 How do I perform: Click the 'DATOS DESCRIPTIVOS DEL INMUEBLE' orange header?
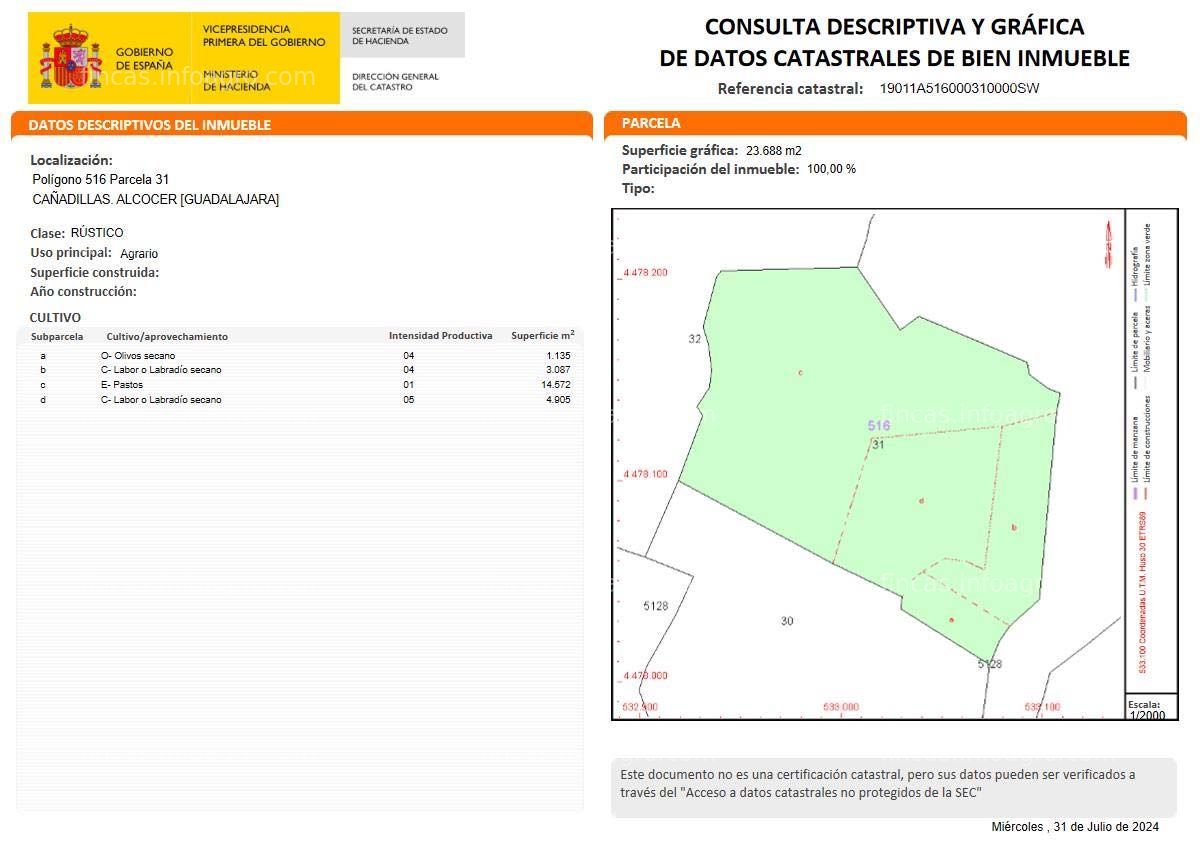click(x=302, y=125)
